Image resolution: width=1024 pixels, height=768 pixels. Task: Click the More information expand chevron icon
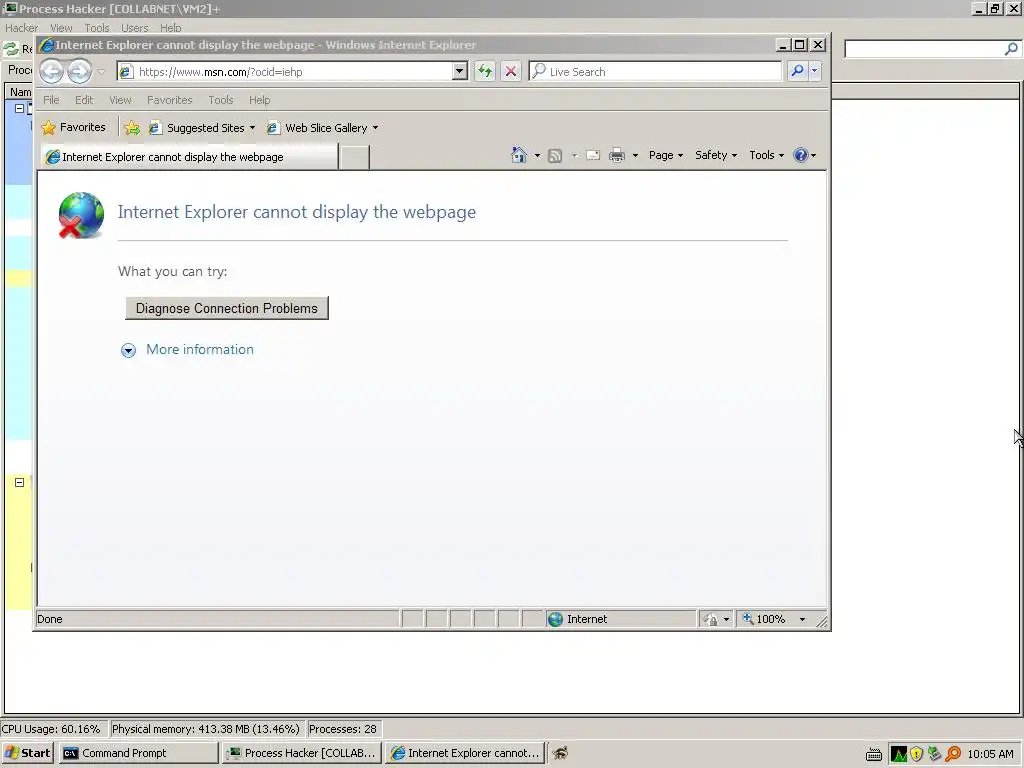click(x=129, y=351)
